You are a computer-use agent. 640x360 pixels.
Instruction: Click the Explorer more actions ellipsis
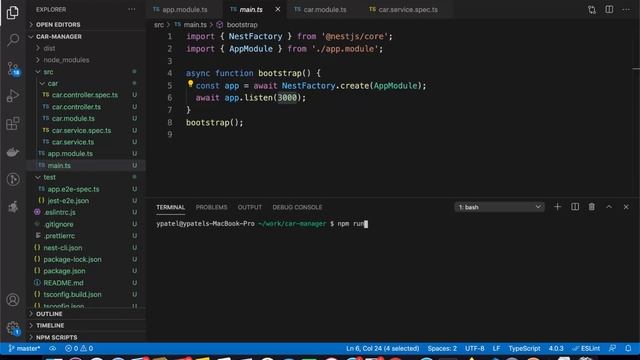coord(131,9)
